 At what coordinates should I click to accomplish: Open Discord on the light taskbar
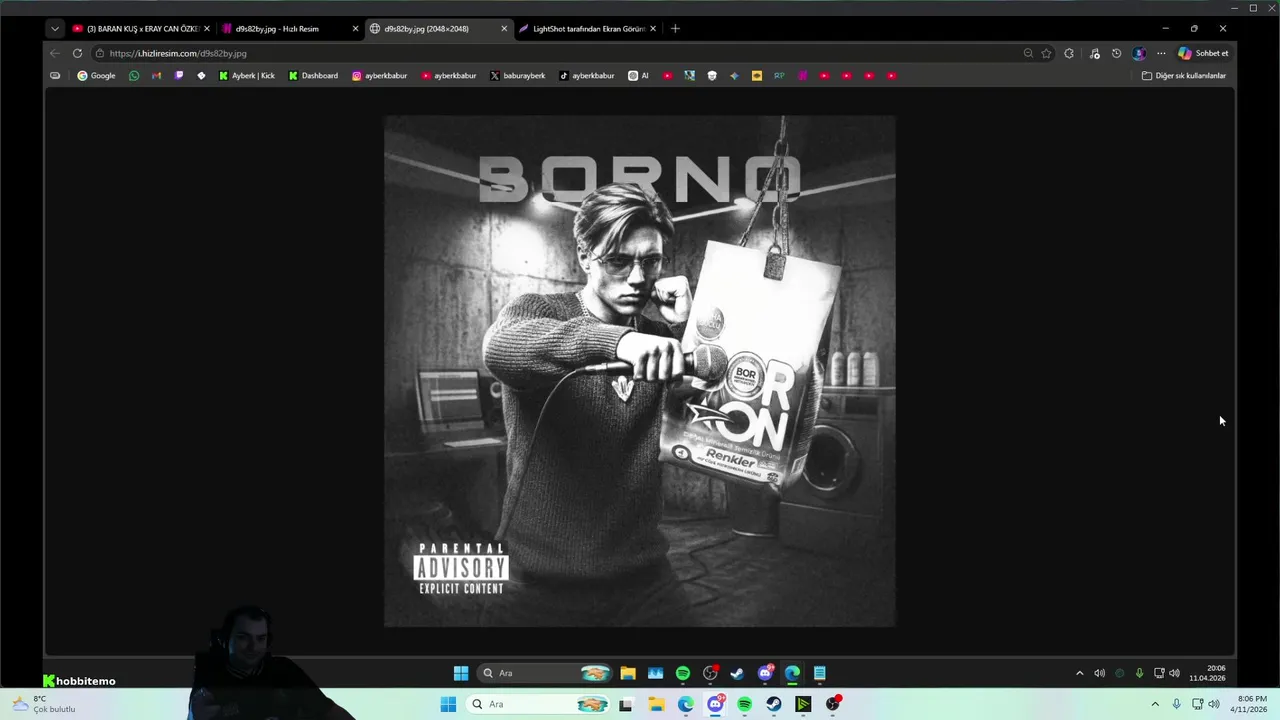pyautogui.click(x=716, y=704)
